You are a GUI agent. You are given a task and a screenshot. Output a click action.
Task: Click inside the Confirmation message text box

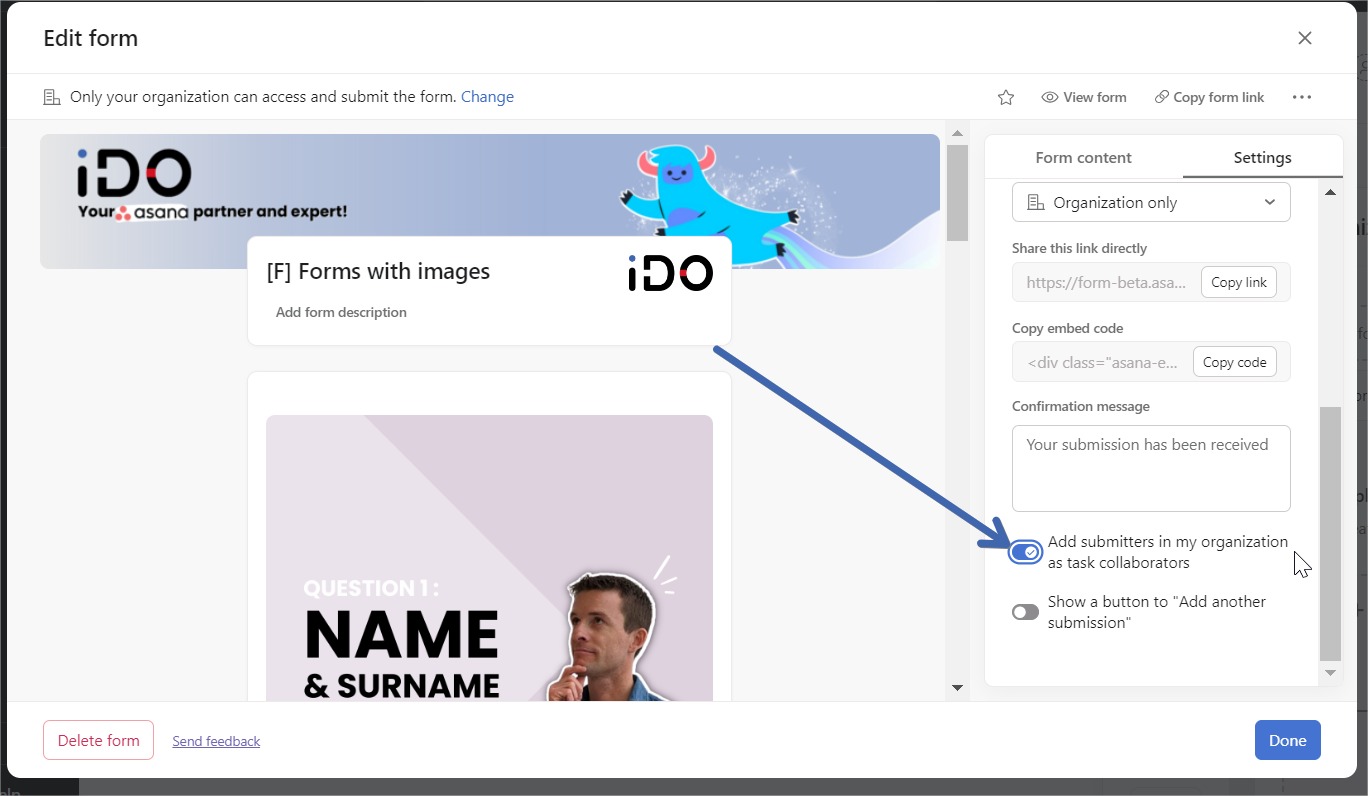(1150, 468)
